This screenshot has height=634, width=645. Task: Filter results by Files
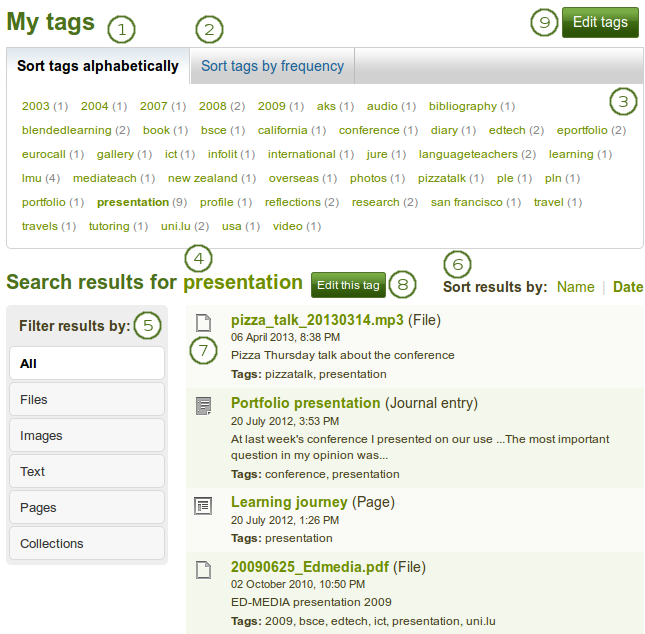point(86,400)
